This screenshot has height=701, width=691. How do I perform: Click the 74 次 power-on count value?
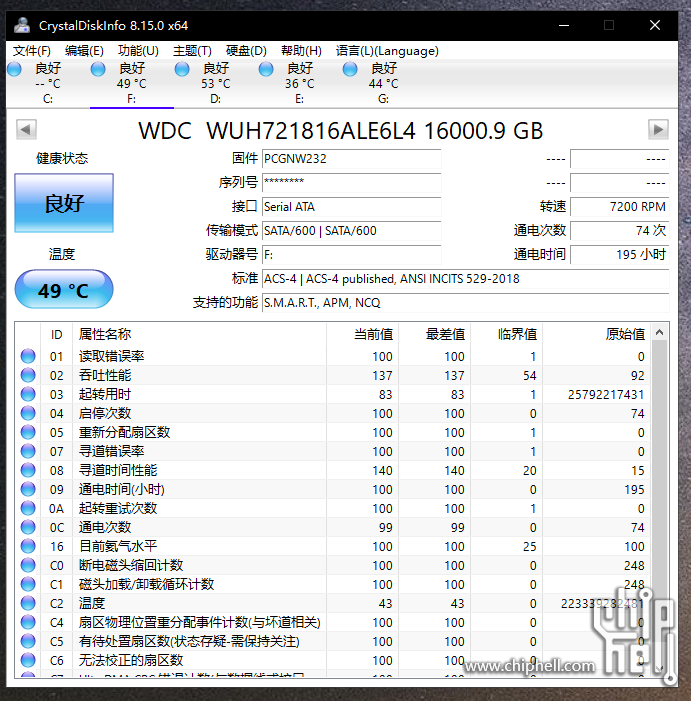click(x=619, y=231)
